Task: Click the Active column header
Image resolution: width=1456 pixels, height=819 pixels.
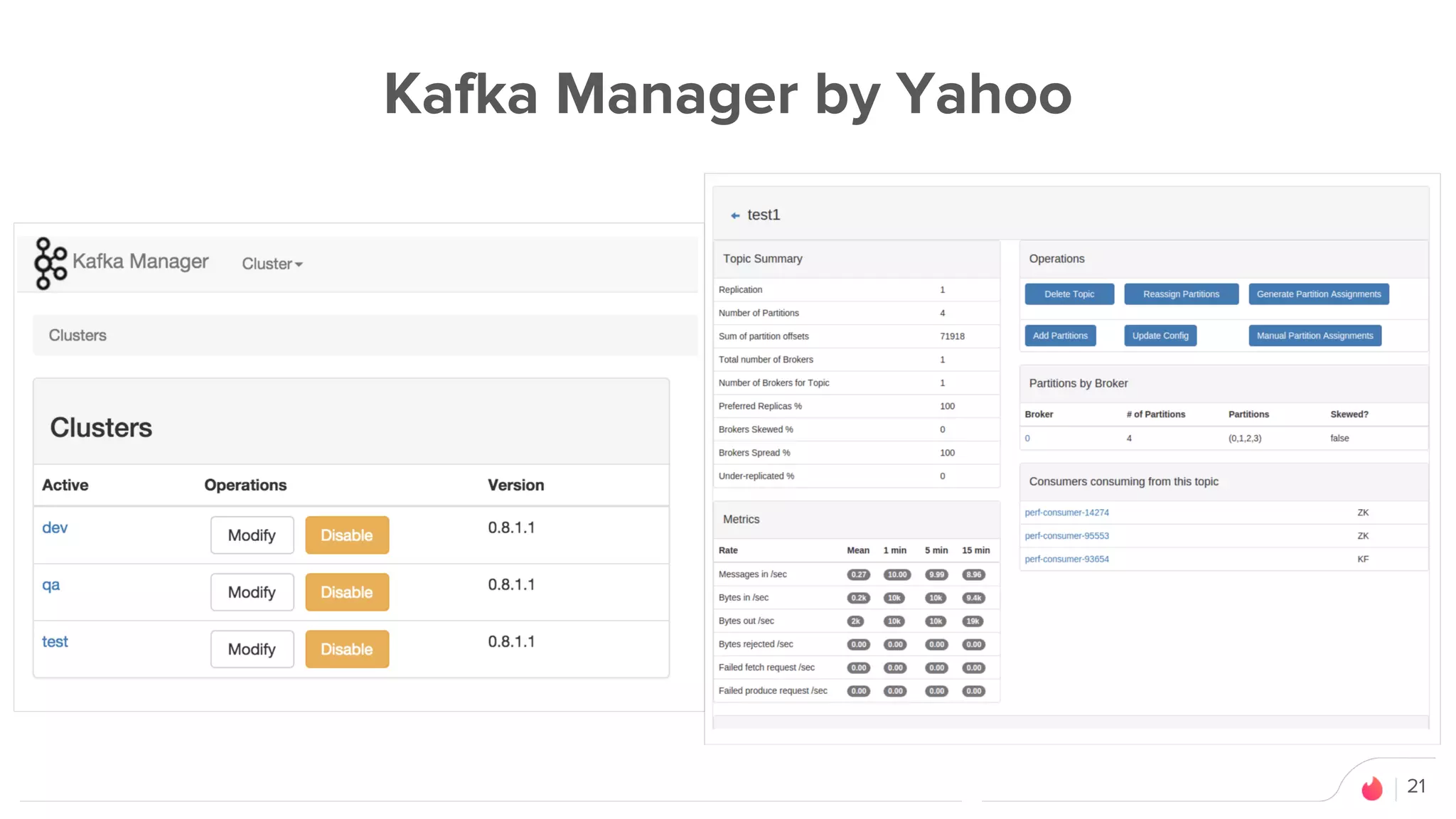Action: [65, 485]
